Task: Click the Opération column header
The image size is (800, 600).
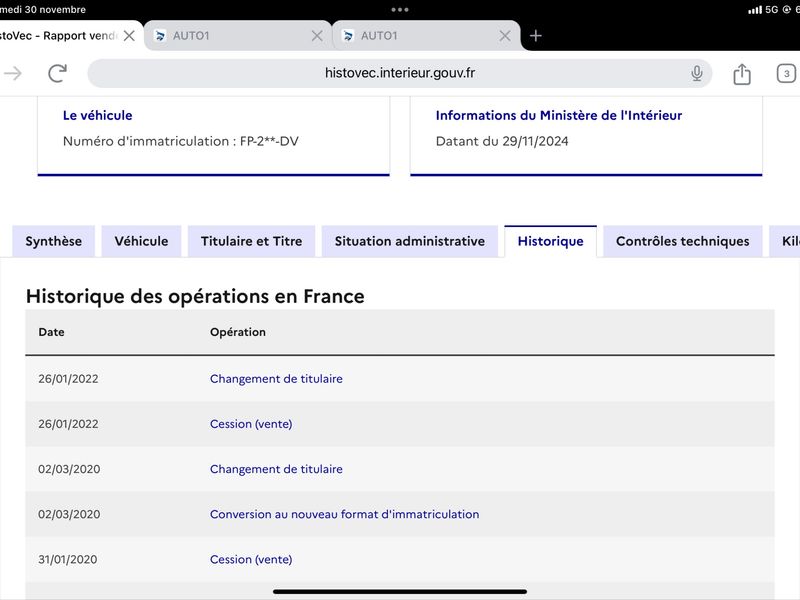Action: coord(238,332)
